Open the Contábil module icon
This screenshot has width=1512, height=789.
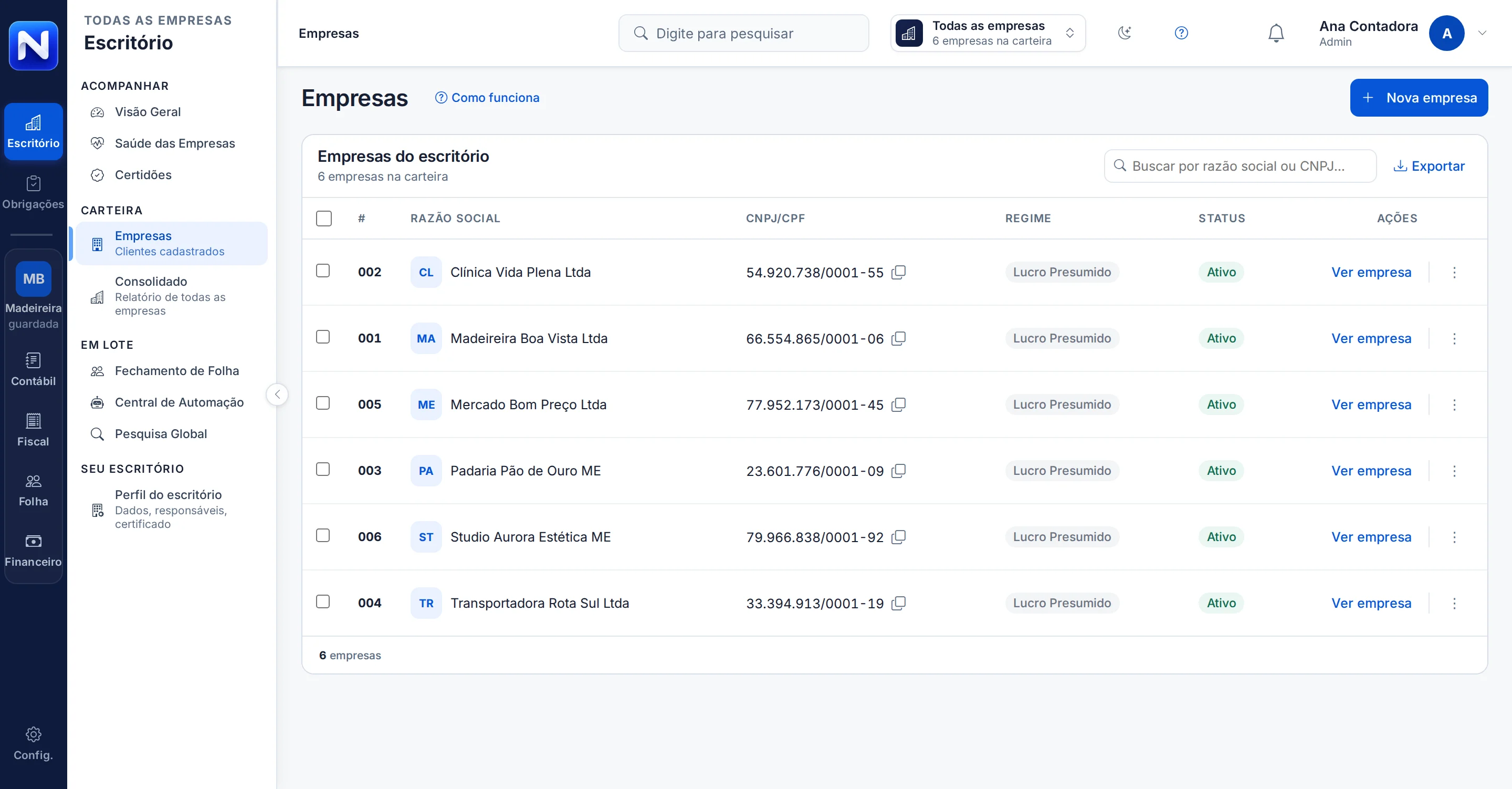(x=34, y=369)
